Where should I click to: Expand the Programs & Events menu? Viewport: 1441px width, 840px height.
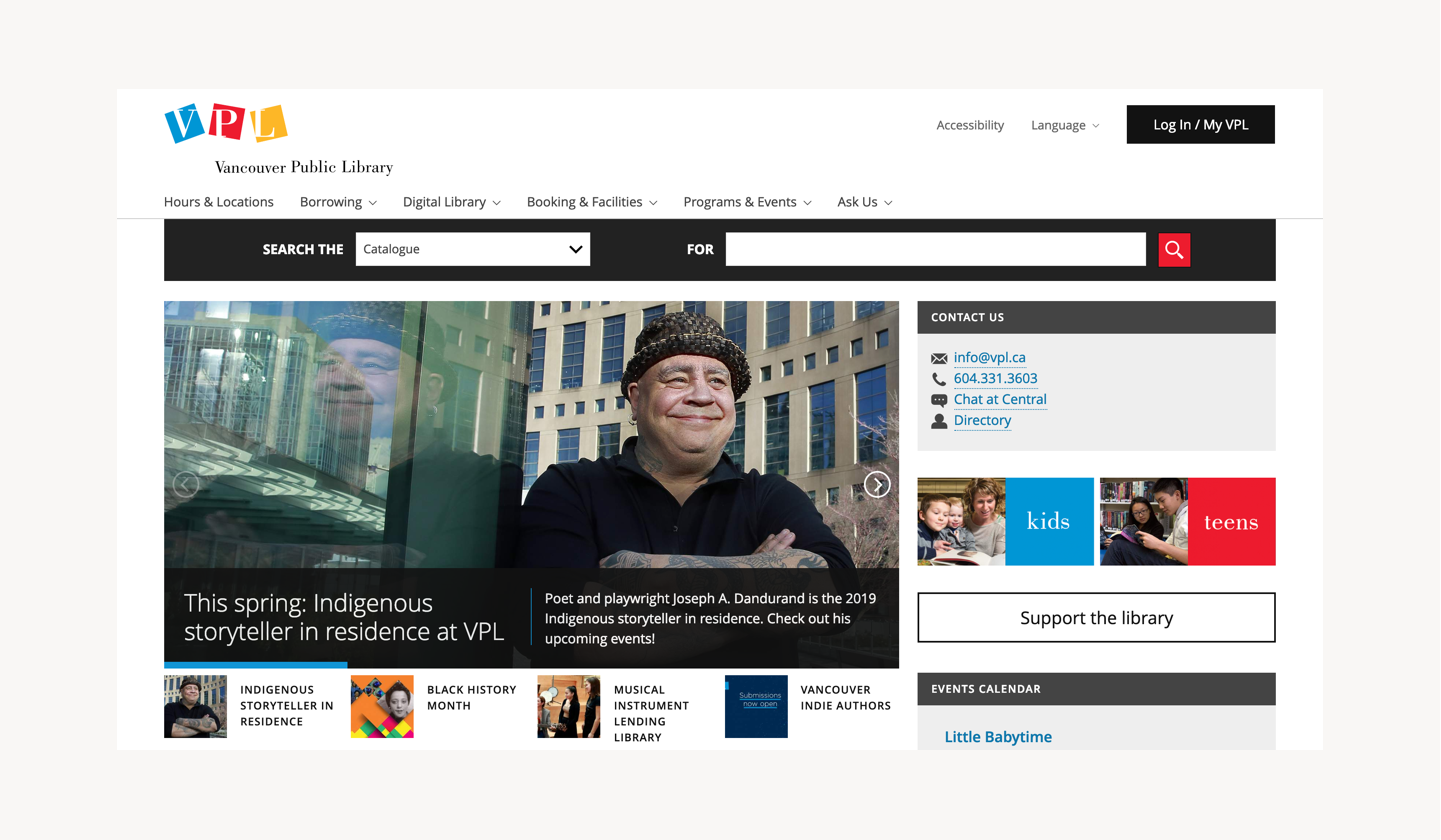pyautogui.click(x=747, y=202)
